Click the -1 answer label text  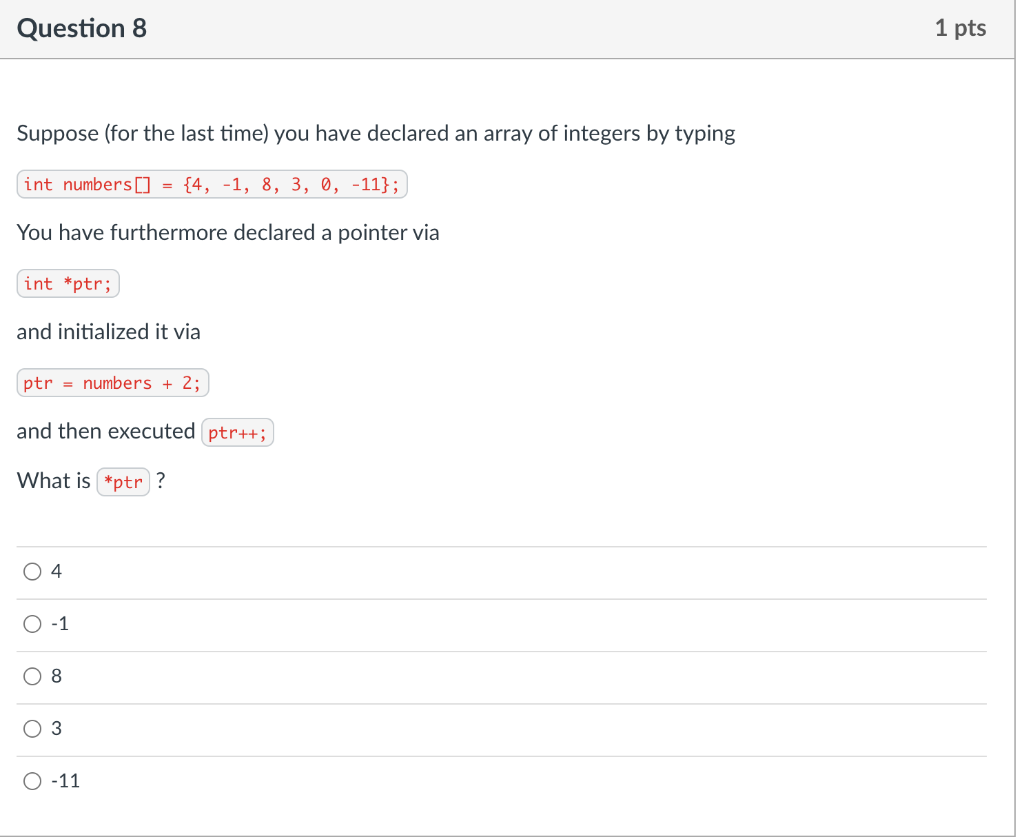[59, 624]
